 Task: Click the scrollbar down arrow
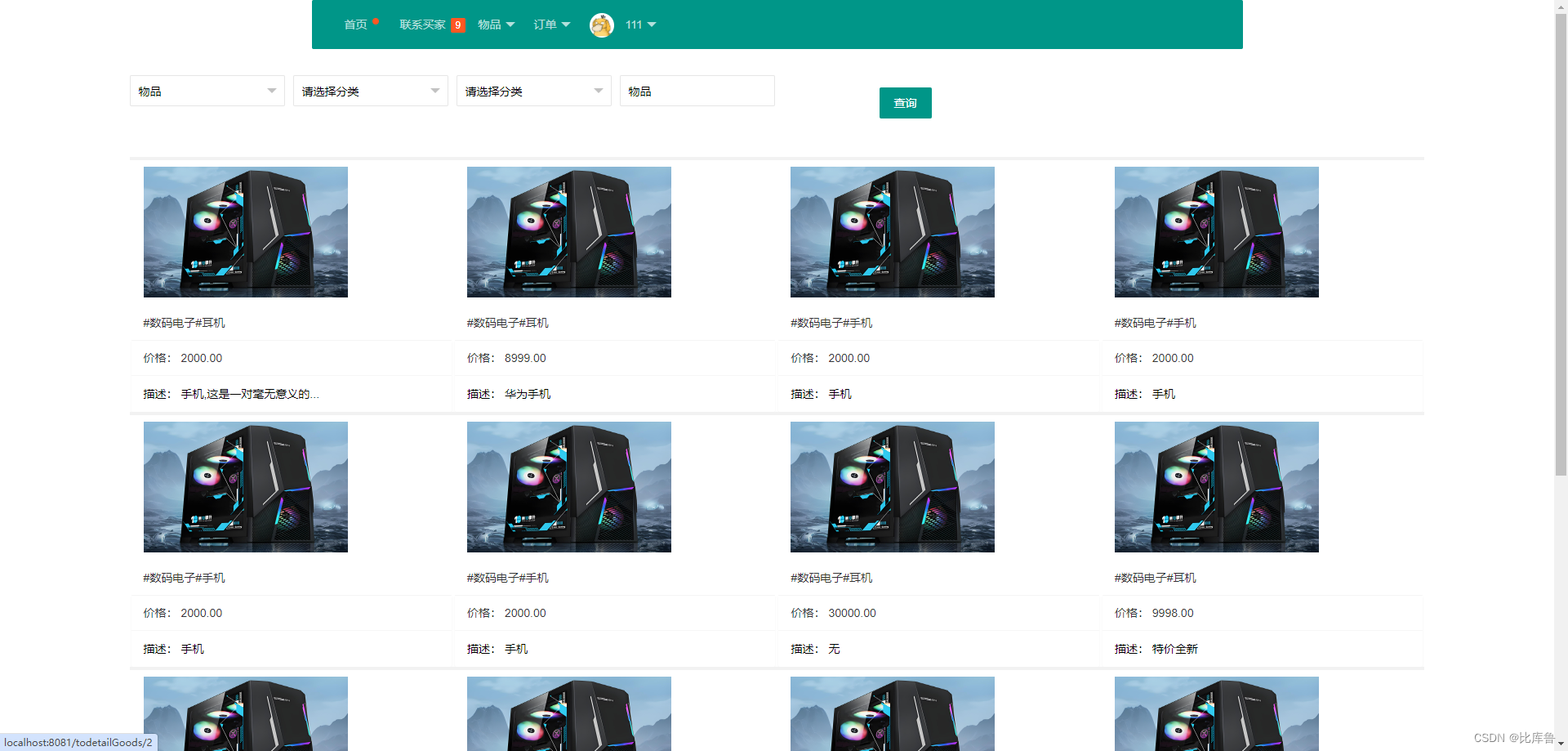pyautogui.click(x=1561, y=744)
